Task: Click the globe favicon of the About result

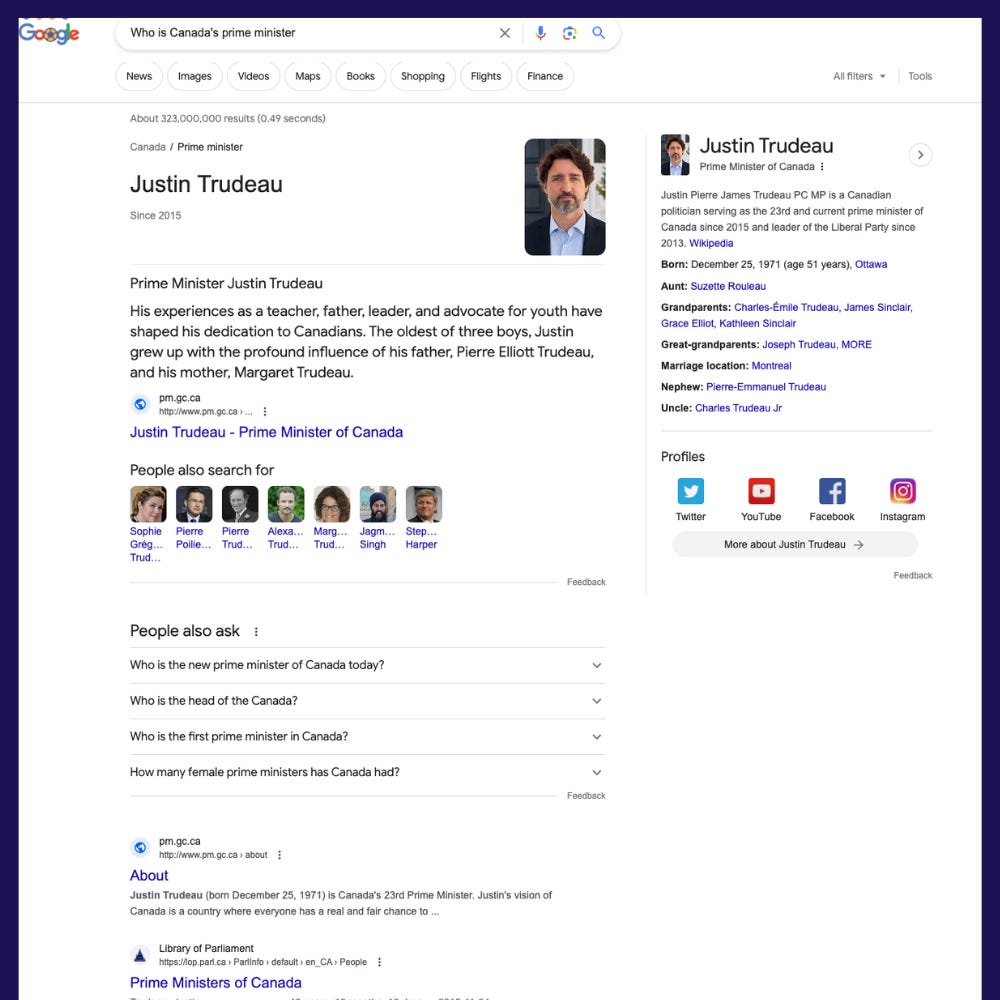Action: [x=140, y=848]
